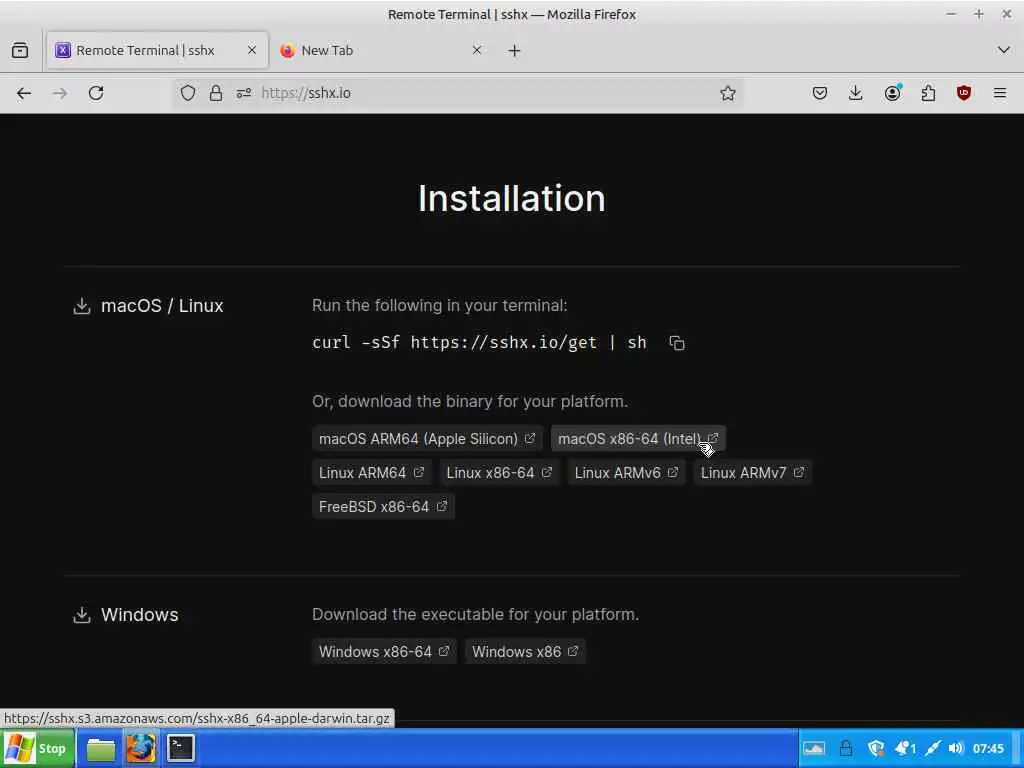Open the Firefox View tabs icon
This screenshot has width=1024, height=768.
(x=20, y=50)
